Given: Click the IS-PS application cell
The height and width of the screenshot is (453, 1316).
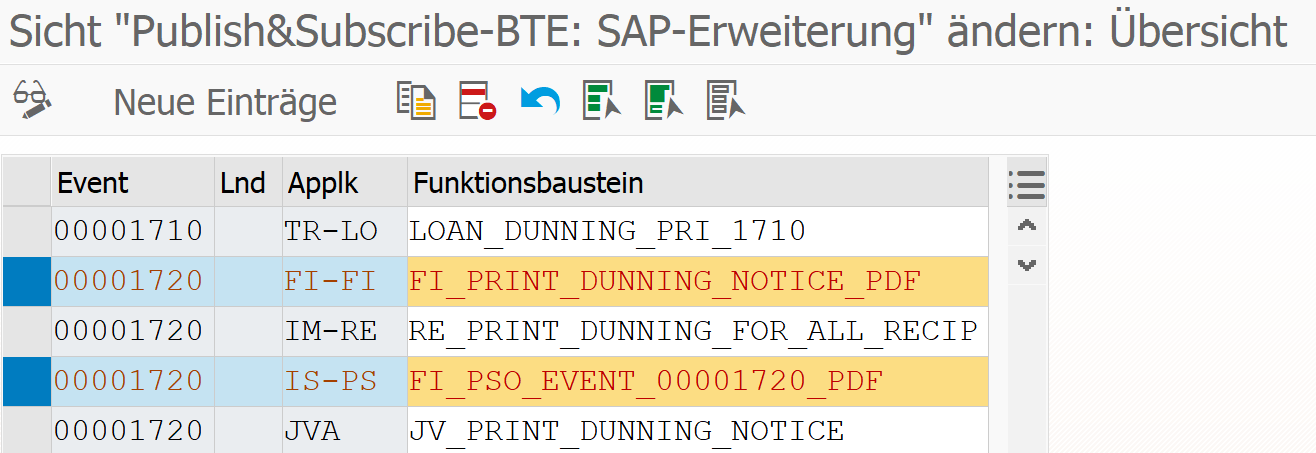Looking at the screenshot, I should click(x=345, y=381).
